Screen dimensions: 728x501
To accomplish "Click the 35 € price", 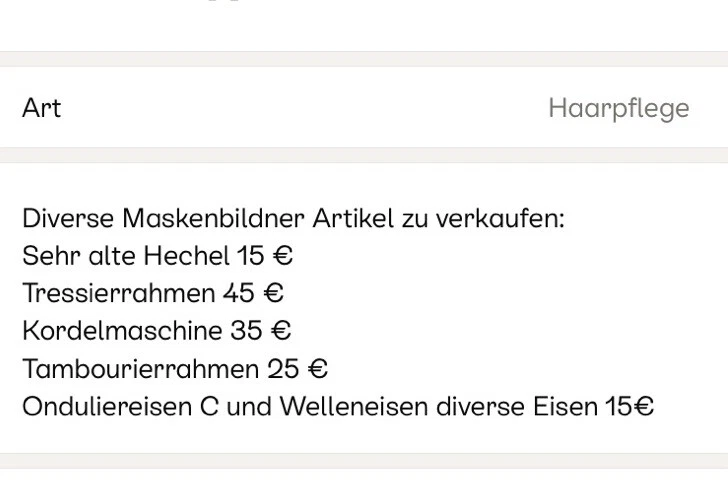I will tap(261, 331).
